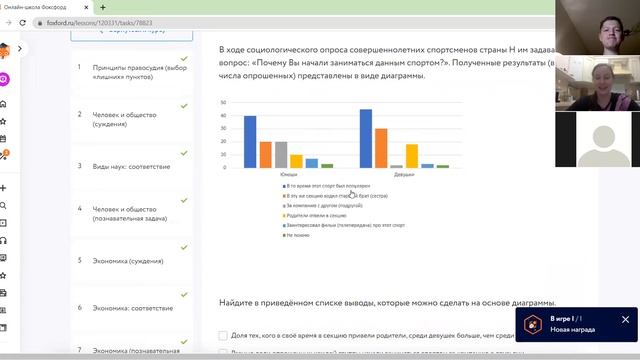Click legend entry Родители отвели в секцию
Image resolution: width=640 pixels, height=360 pixels.
point(315,216)
